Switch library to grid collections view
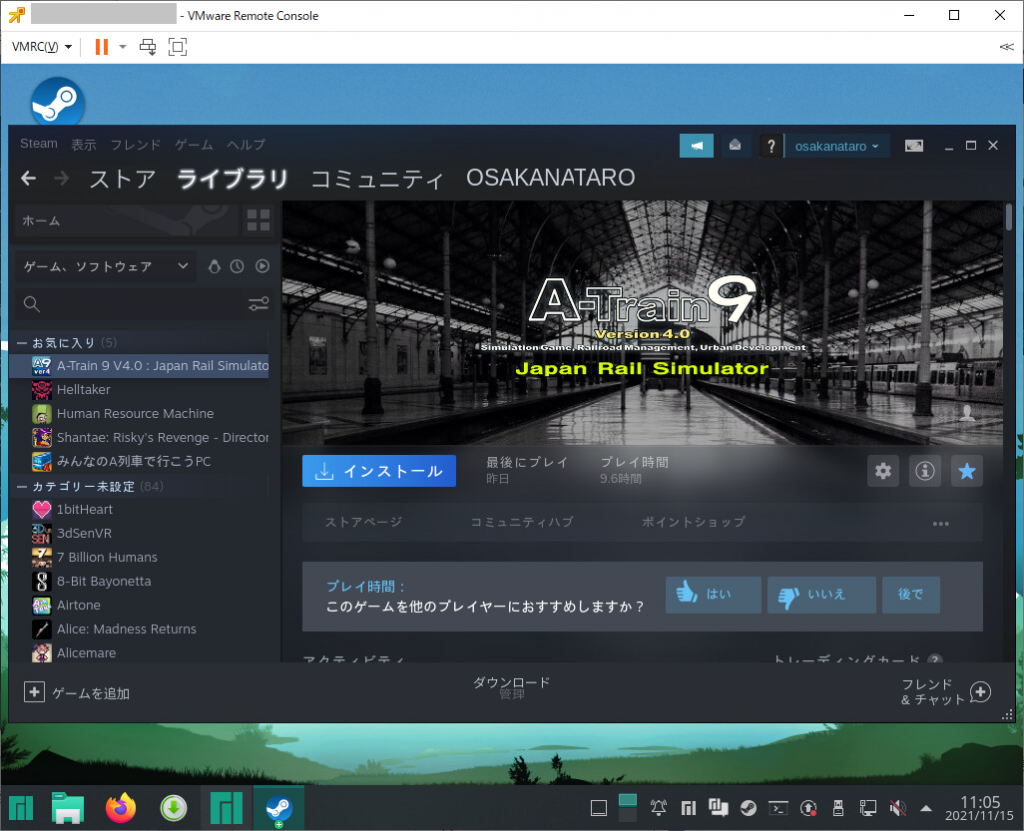This screenshot has width=1024, height=831. 258,220
